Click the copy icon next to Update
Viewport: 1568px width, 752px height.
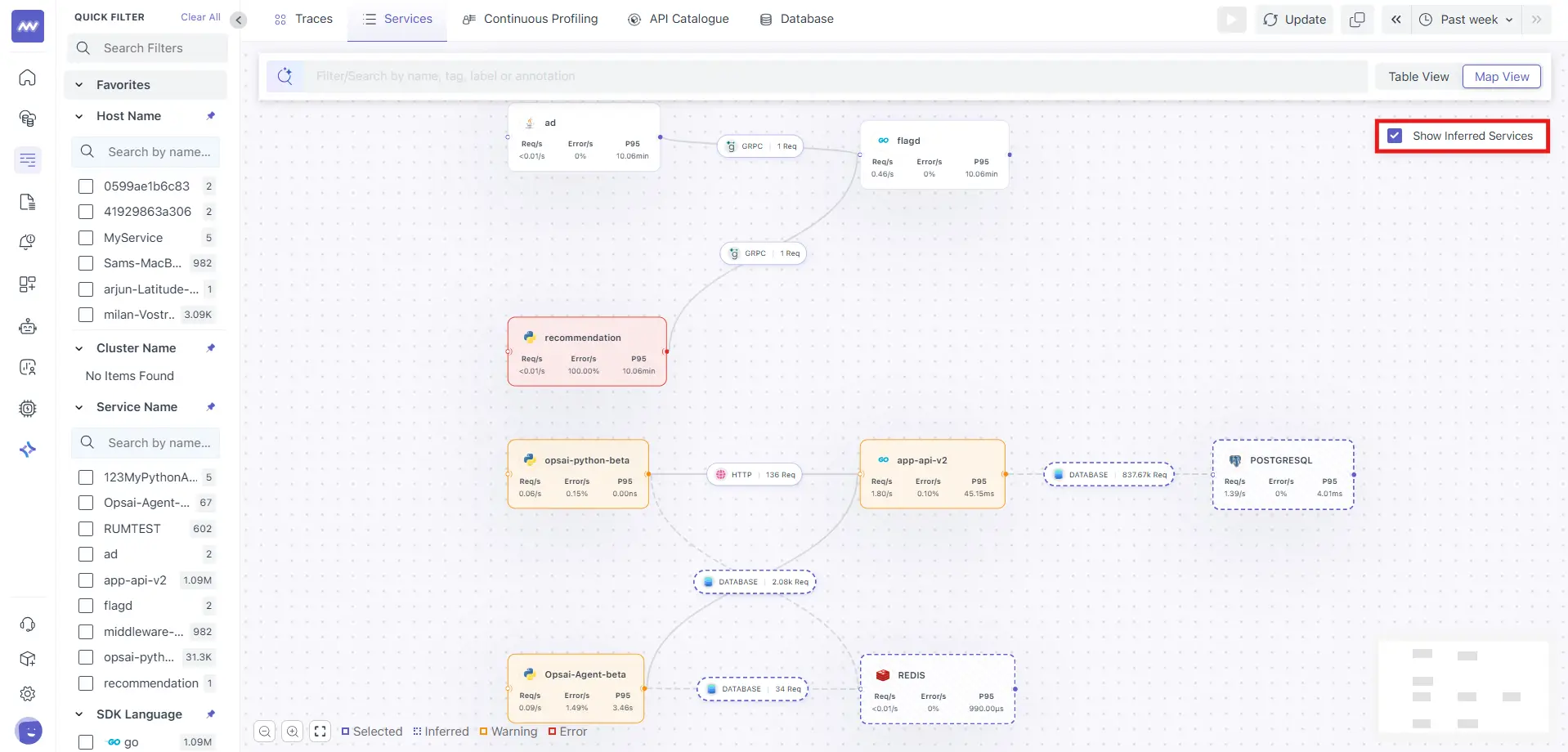point(1357,20)
